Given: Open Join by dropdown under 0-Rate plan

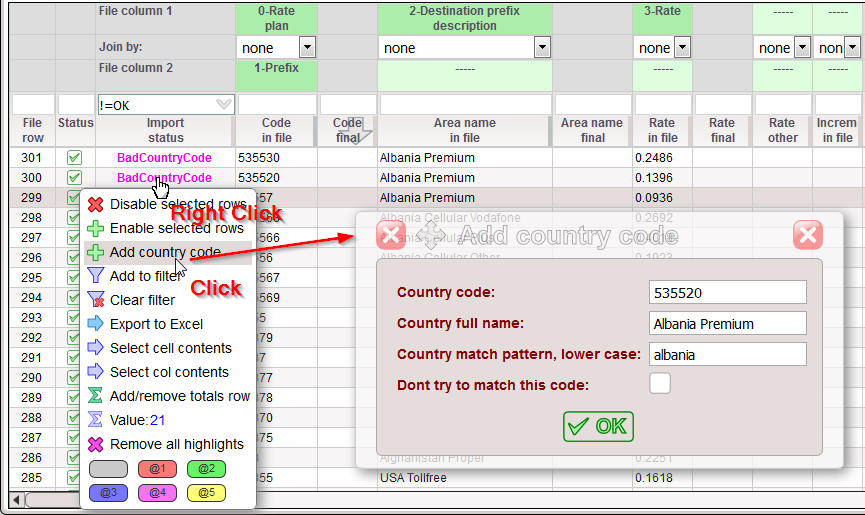Looking at the screenshot, I should coord(307,47).
